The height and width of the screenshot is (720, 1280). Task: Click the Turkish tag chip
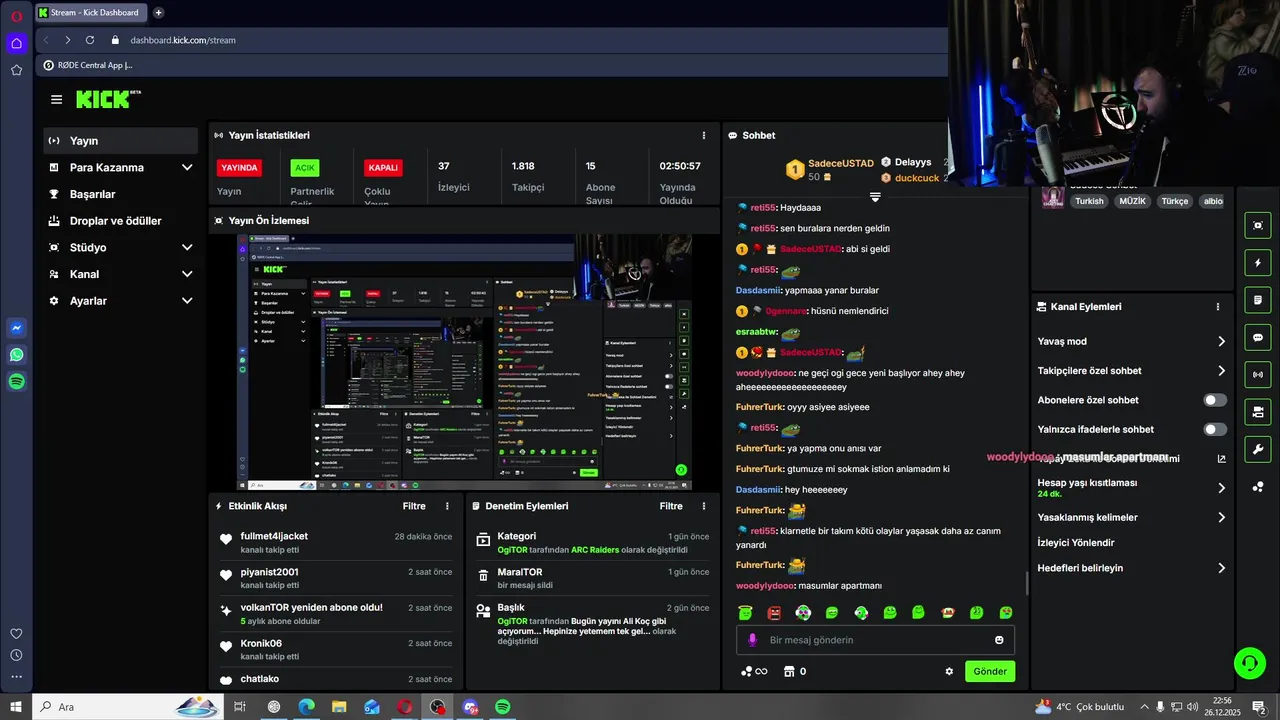pos(1089,201)
